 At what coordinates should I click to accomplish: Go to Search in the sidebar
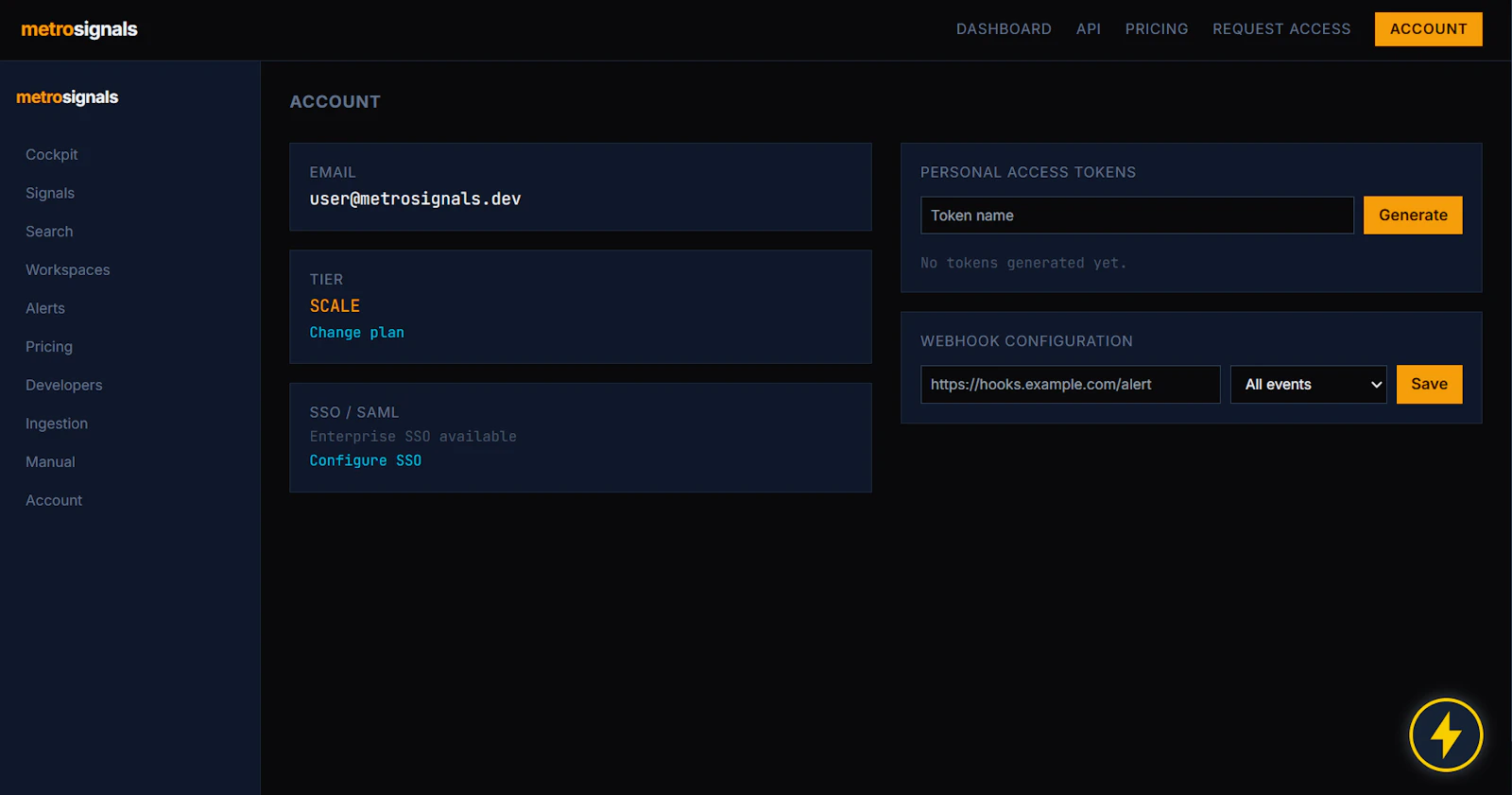49,232
